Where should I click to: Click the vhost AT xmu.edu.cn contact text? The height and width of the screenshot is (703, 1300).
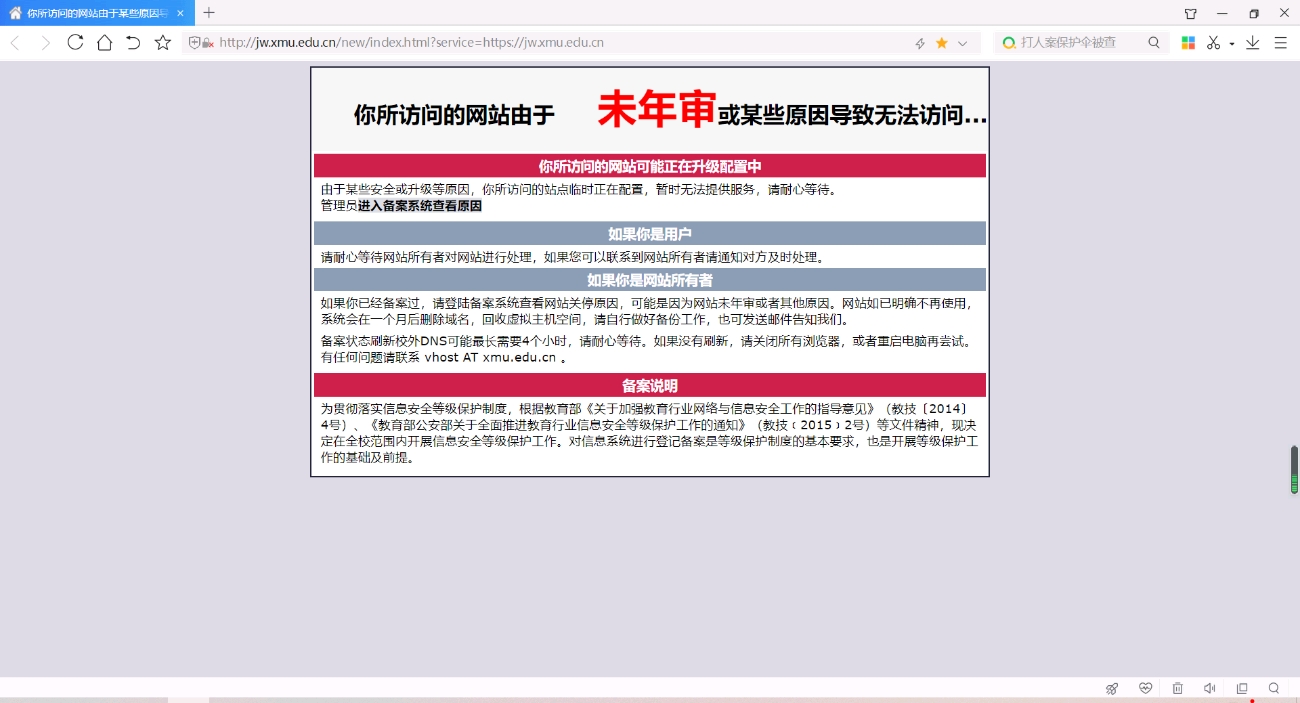pos(490,357)
